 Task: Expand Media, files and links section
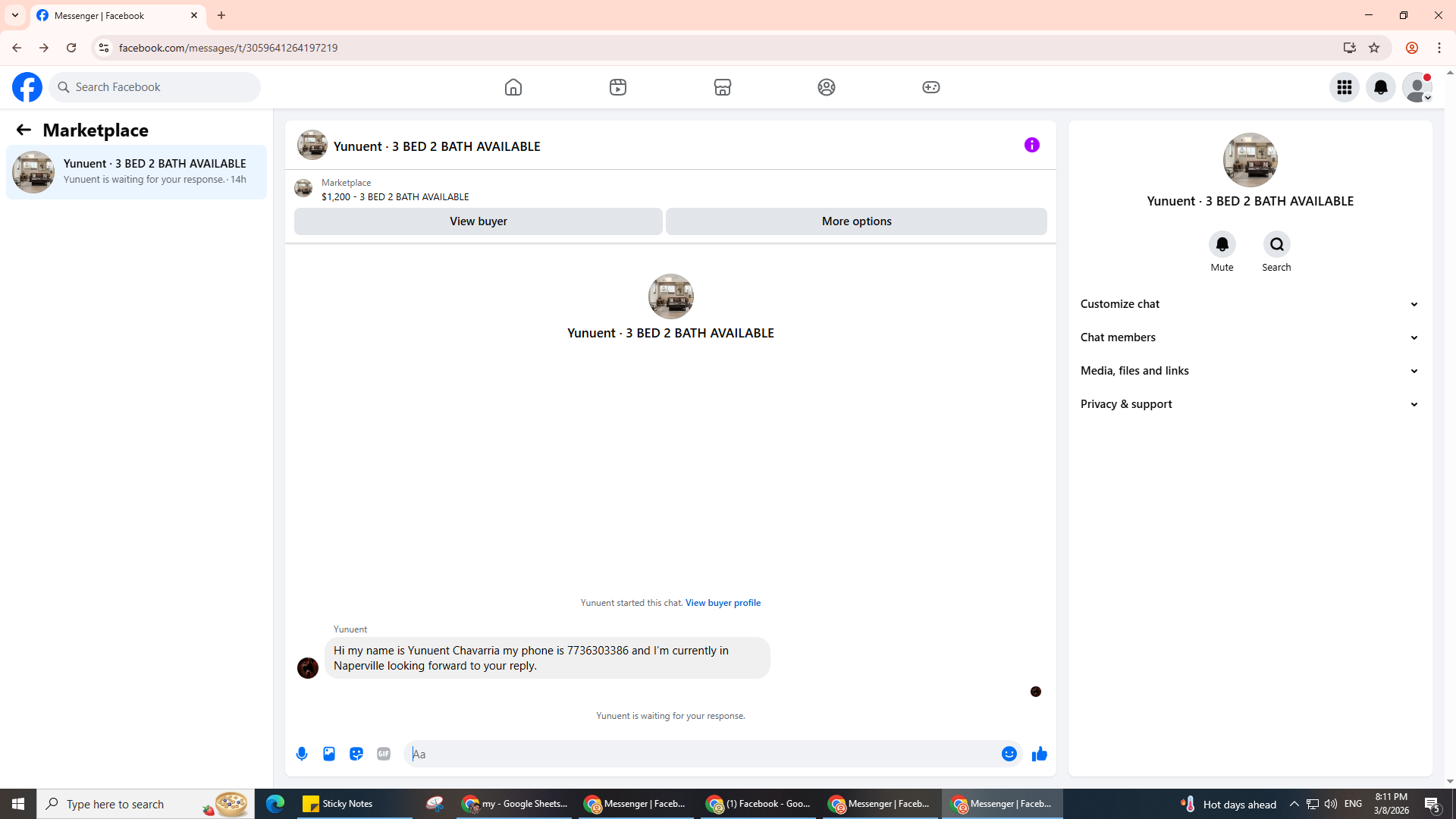point(1249,371)
